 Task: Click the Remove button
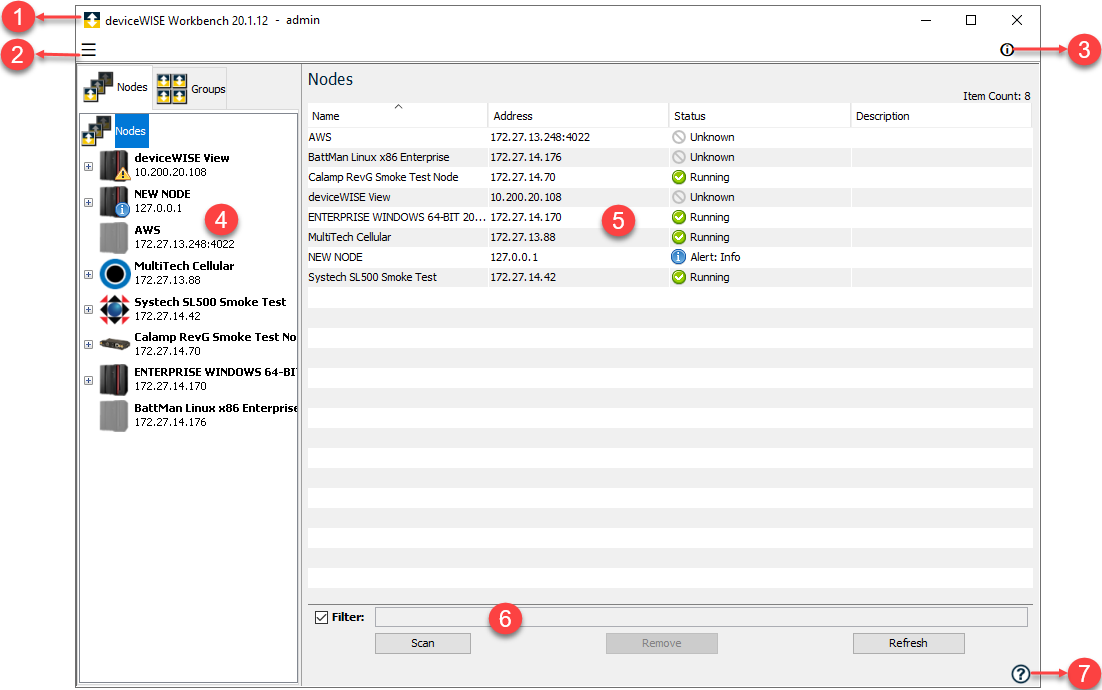[662, 643]
